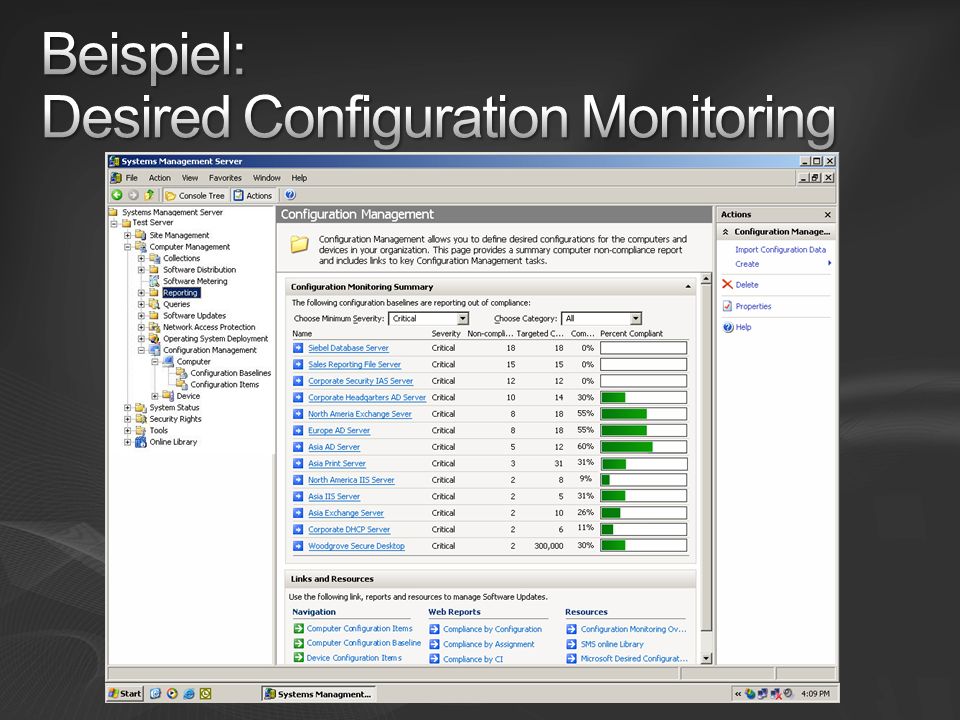The width and height of the screenshot is (960, 720).
Task: Click the Queries folder icon in tree
Action: 154,304
